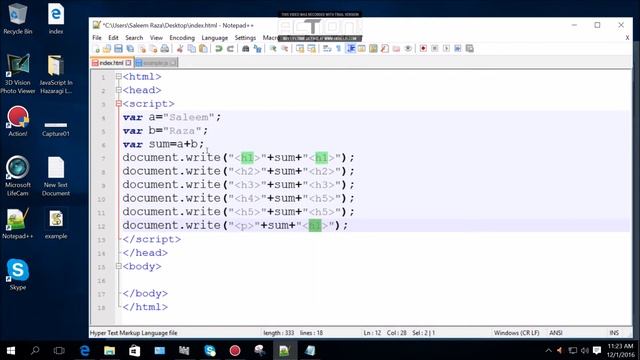Open the Windows Start menu
Screen dimensions: 640x360
pyautogui.click(x=11, y=351)
